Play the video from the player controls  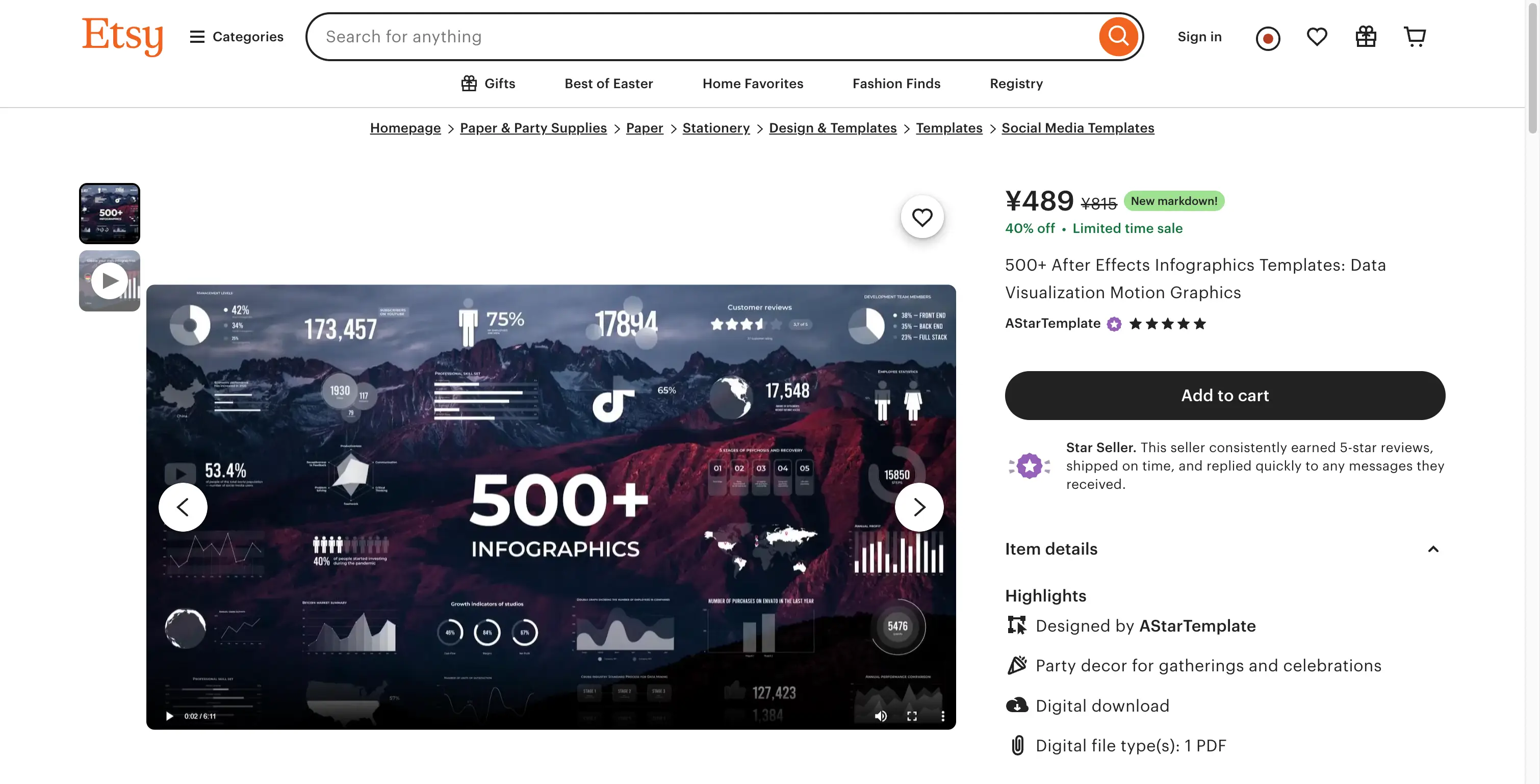[170, 716]
